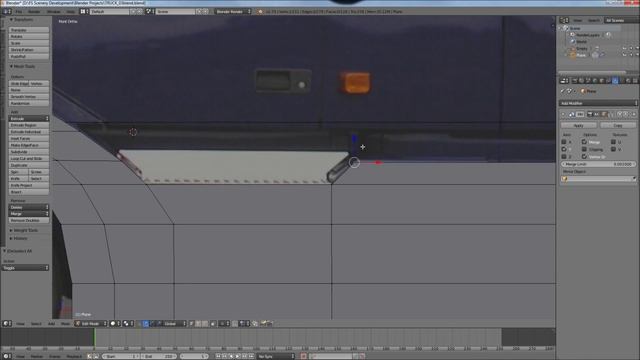This screenshot has width=640, height=360.
Task: Select the Empty object in outliner
Action: (x=582, y=49)
